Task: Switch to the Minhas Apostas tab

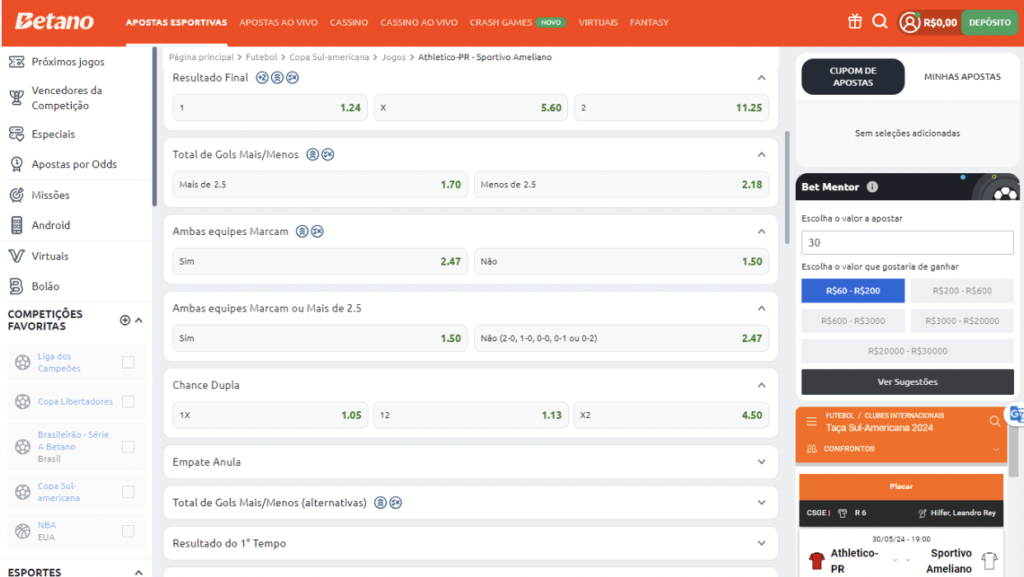Action: point(962,76)
